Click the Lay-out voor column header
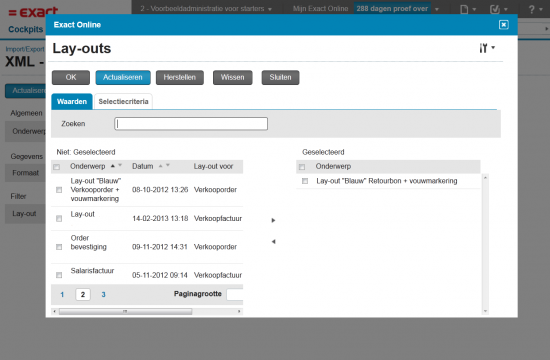The width and height of the screenshot is (550, 360). coord(213,166)
